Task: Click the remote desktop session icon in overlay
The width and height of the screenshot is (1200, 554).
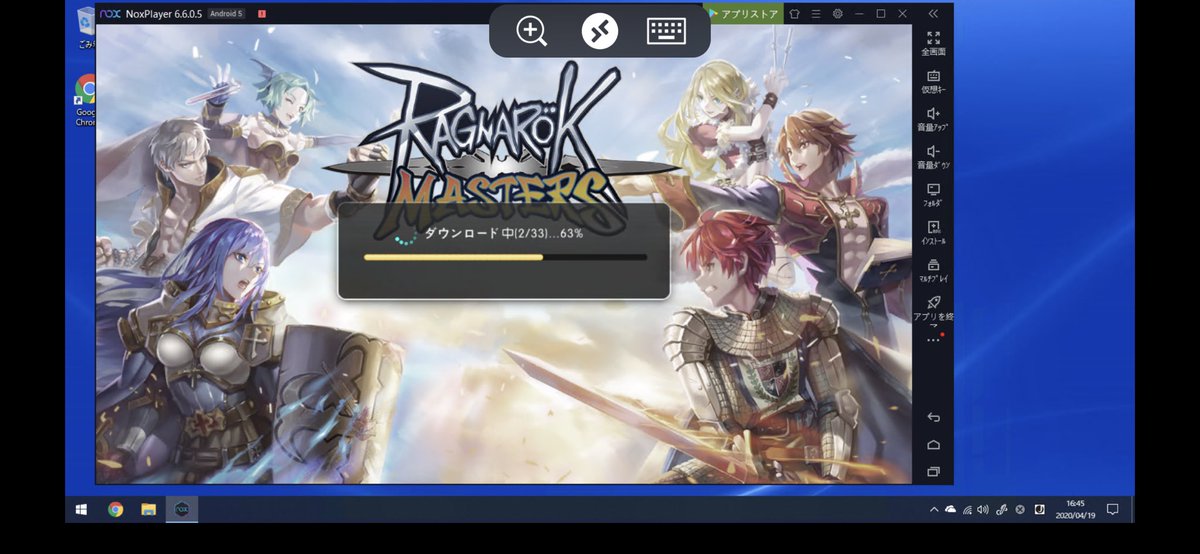Action: point(600,31)
